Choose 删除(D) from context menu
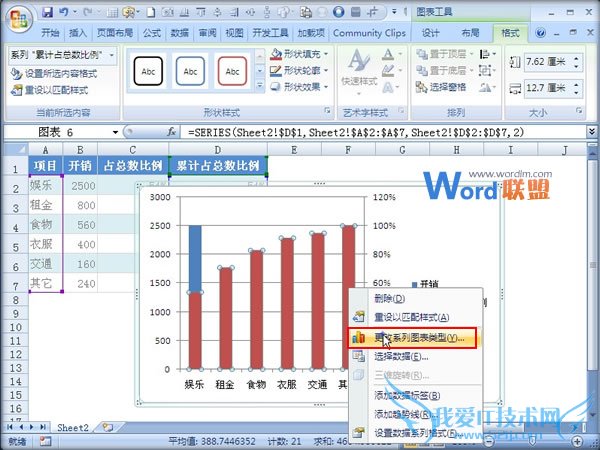Viewport: 600px width, 450px height. click(x=415, y=298)
